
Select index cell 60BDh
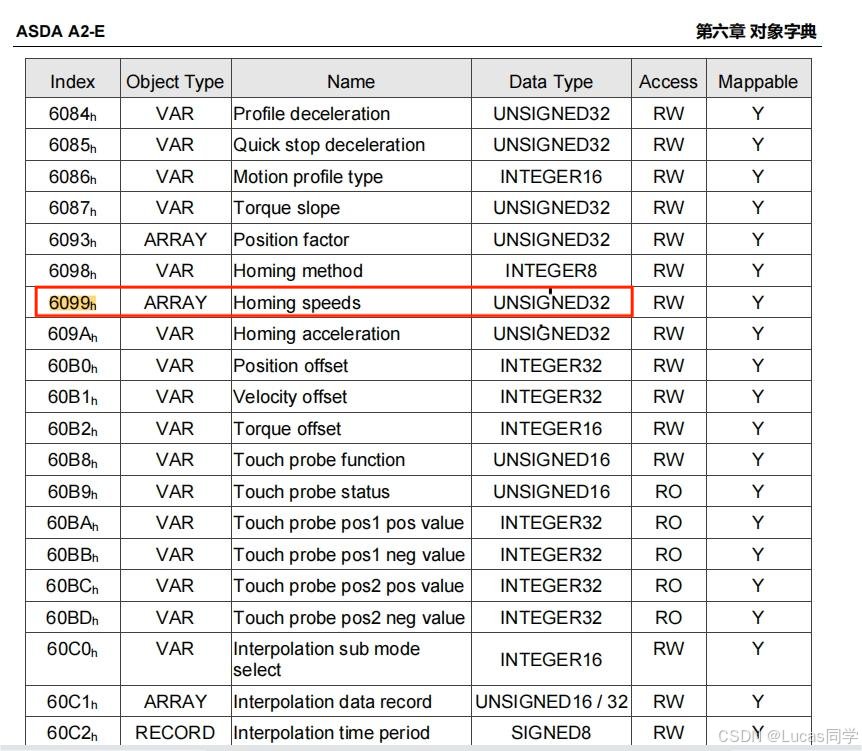[73, 618]
